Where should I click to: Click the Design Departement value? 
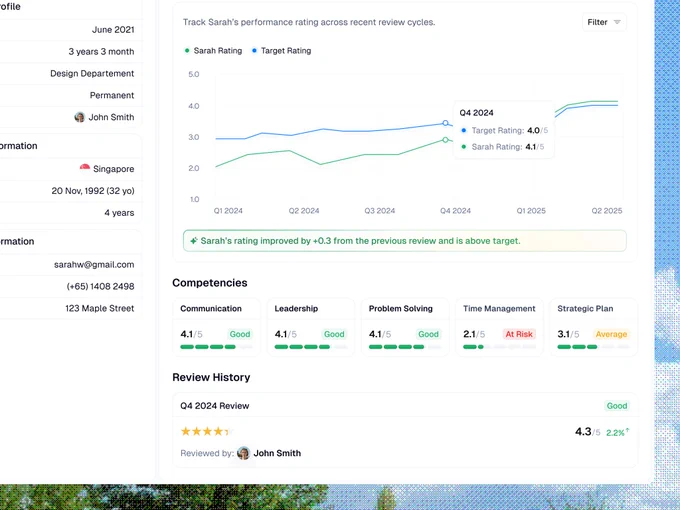(92, 74)
